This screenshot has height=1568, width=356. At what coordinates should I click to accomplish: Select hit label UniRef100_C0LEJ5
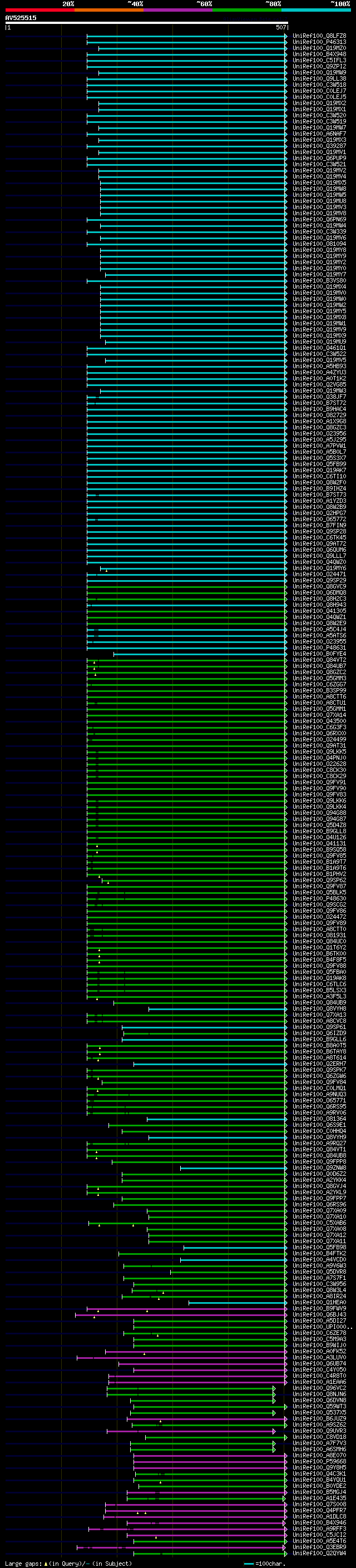[319, 97]
